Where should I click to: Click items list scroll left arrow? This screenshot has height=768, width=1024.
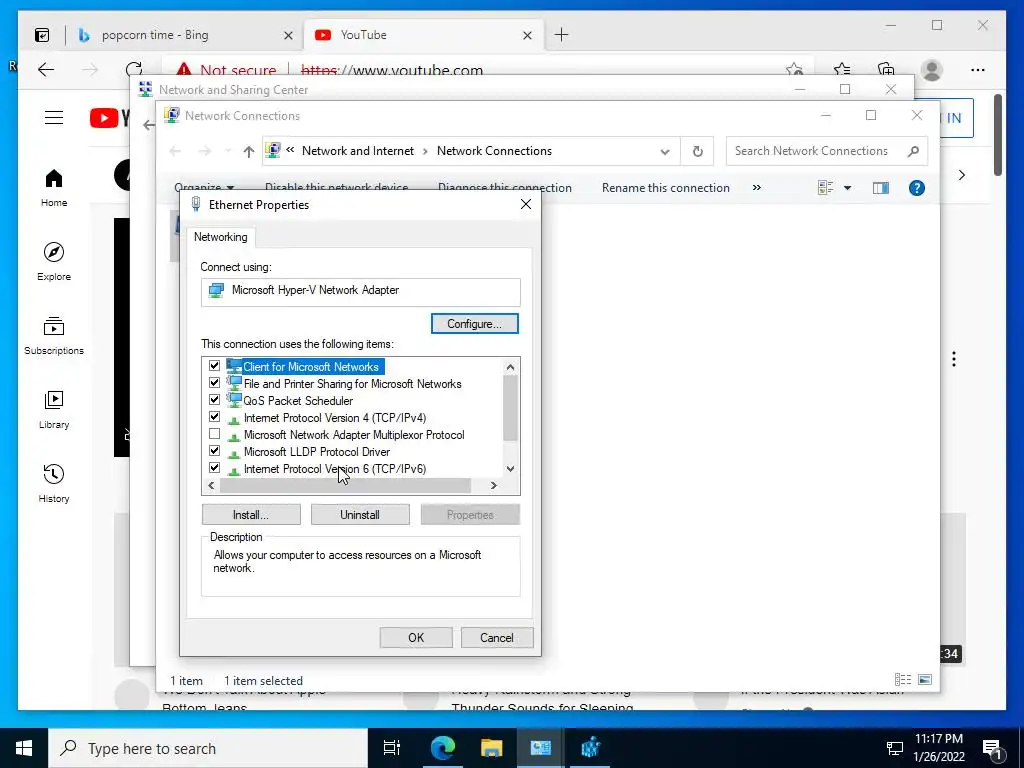tap(211, 485)
